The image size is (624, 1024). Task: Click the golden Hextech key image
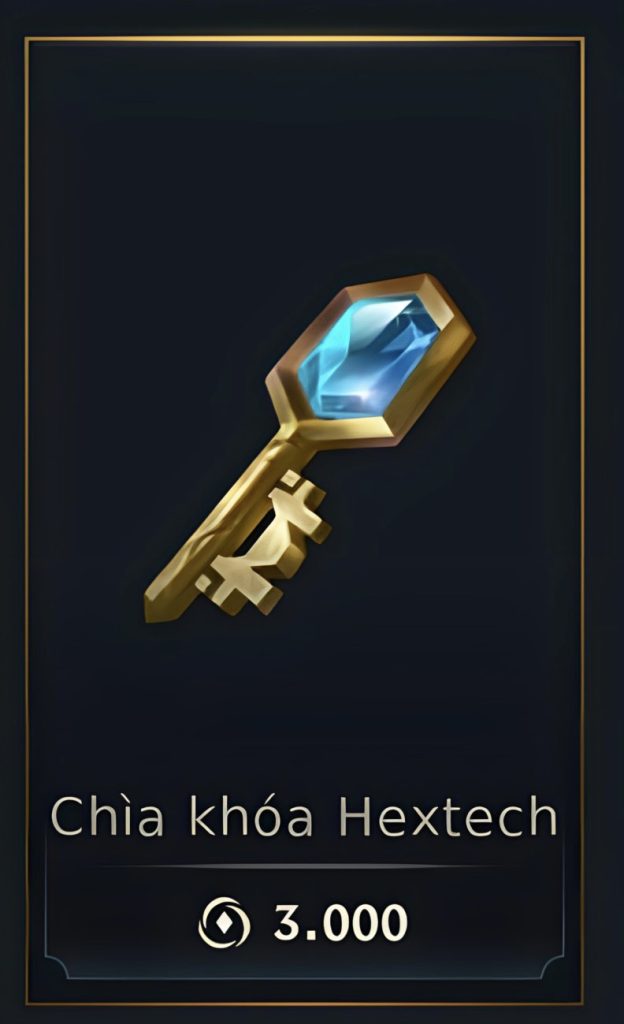point(309,448)
